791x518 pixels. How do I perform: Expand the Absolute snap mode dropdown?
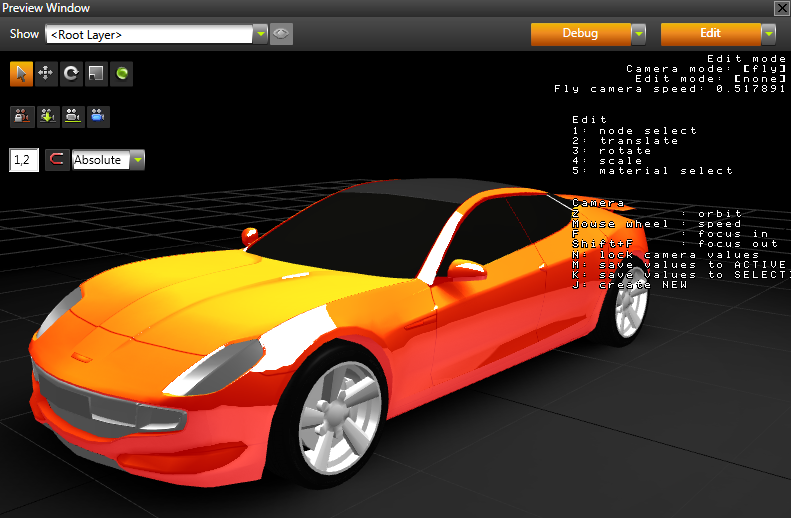pos(137,160)
